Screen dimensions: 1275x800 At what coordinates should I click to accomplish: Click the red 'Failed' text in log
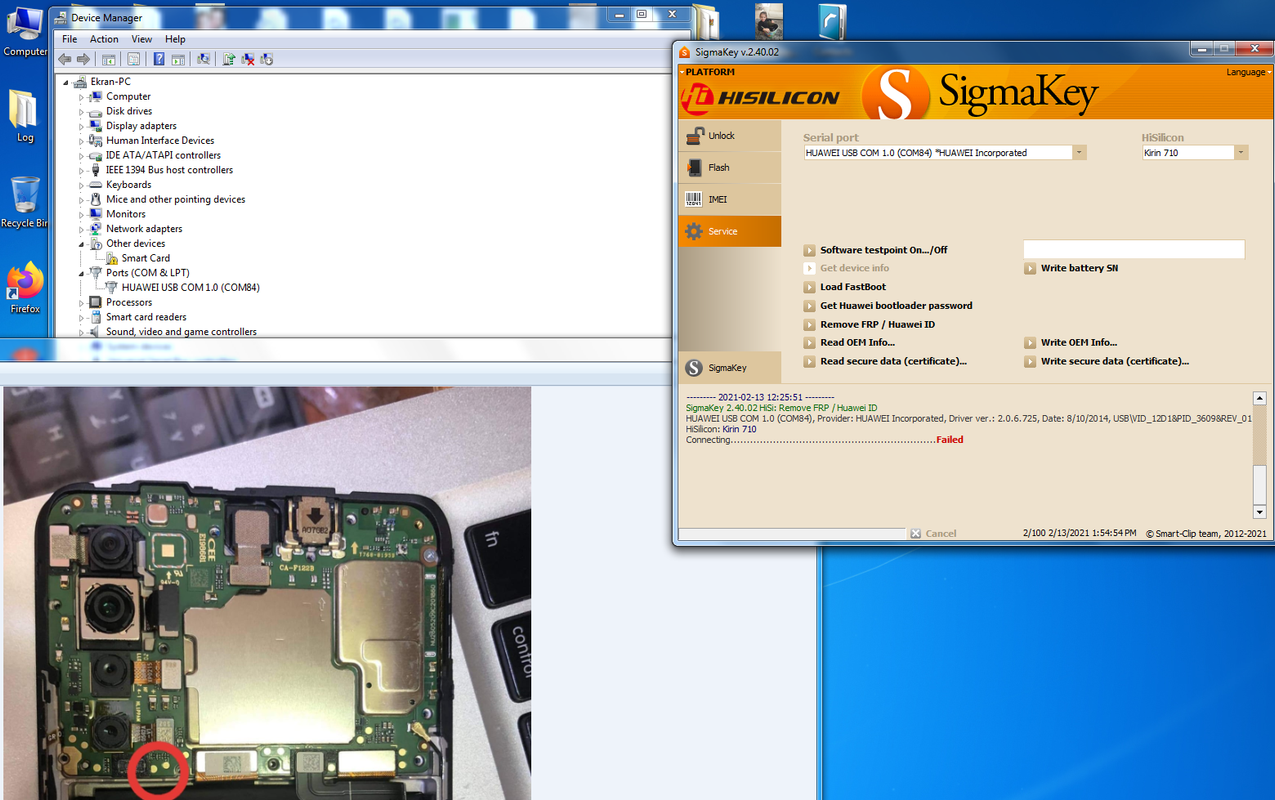tap(950, 440)
